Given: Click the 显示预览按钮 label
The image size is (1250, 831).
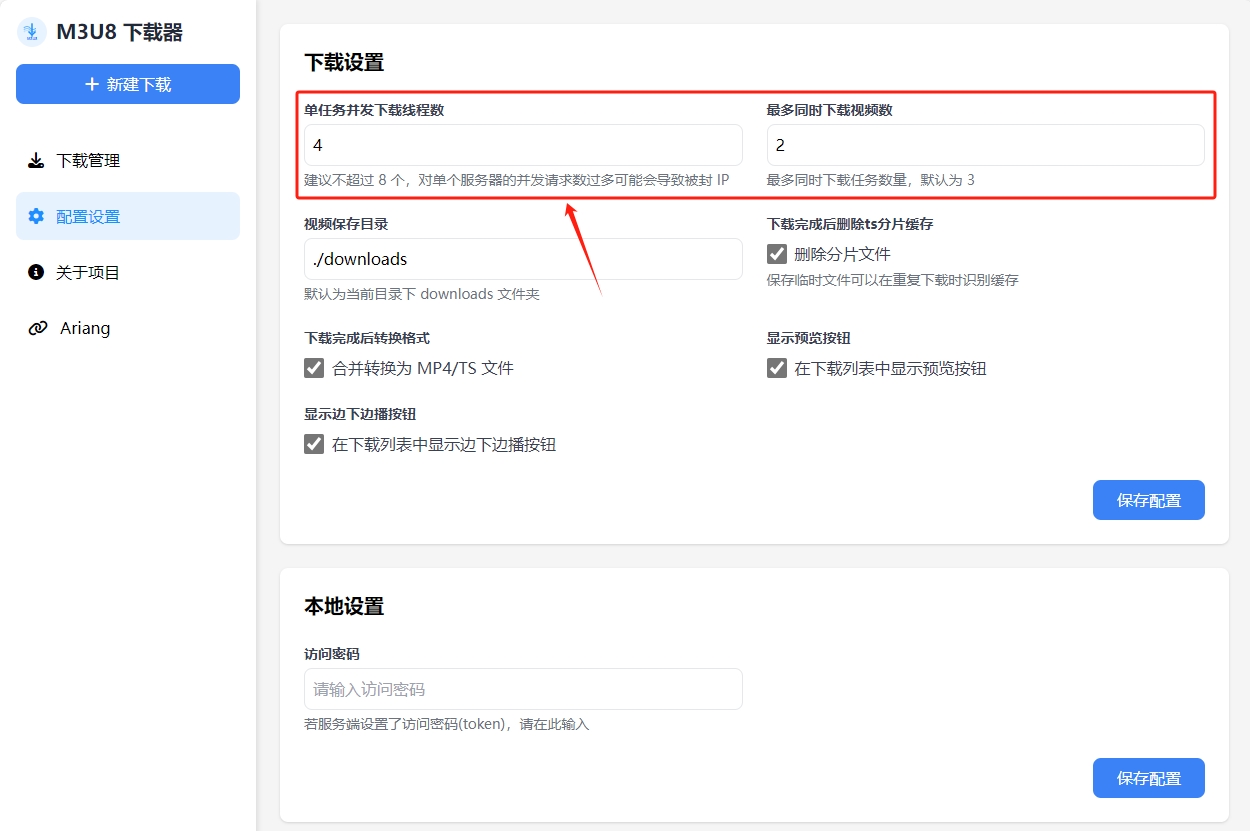Looking at the screenshot, I should click(809, 338).
